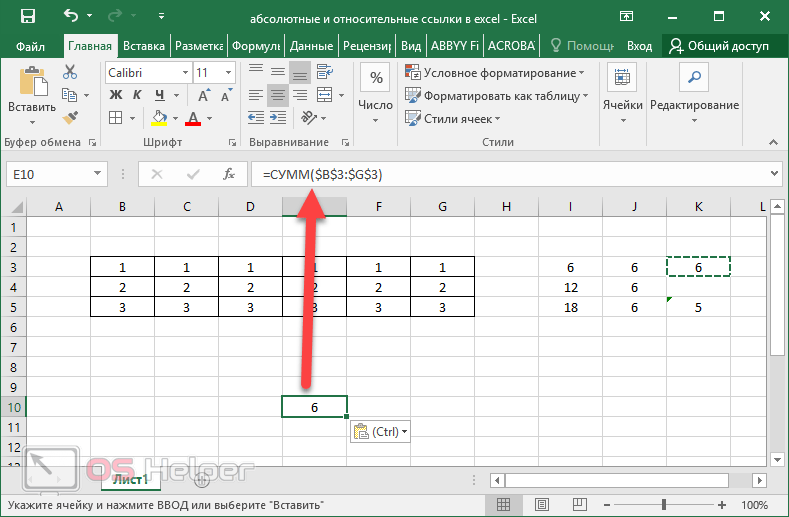789x517 pixels.
Task: Increase font size with large A icon
Action: [x=204, y=95]
